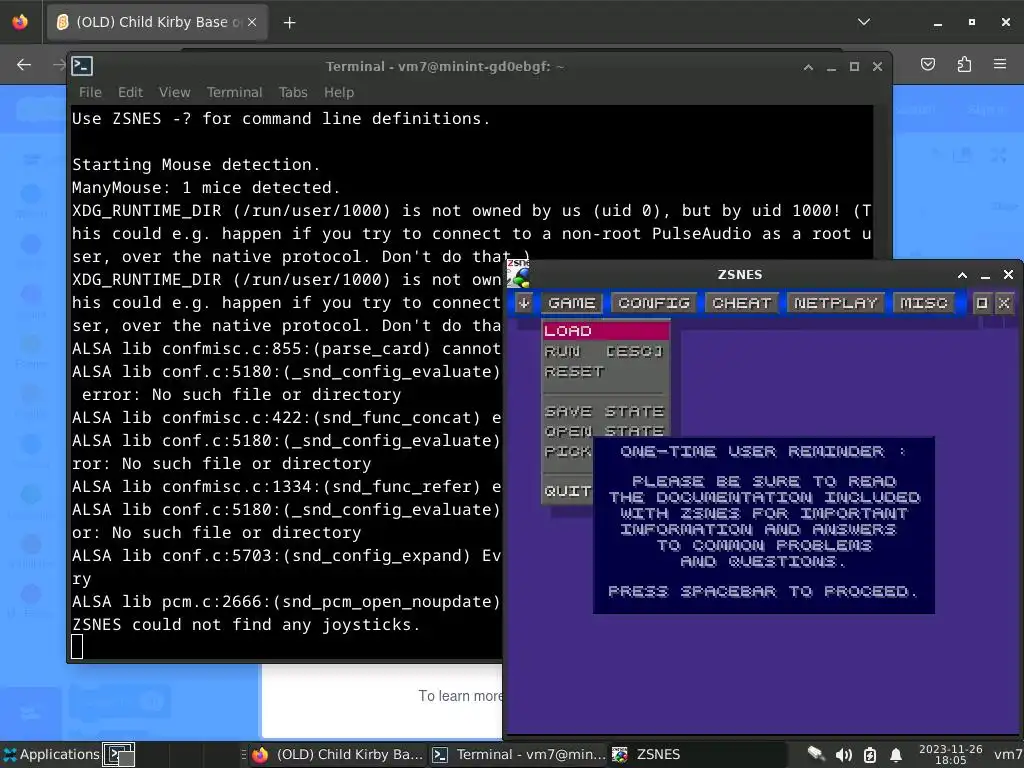Click the Firefox Pocket save icon
Screen dimensions: 1024x768
(x=927, y=64)
